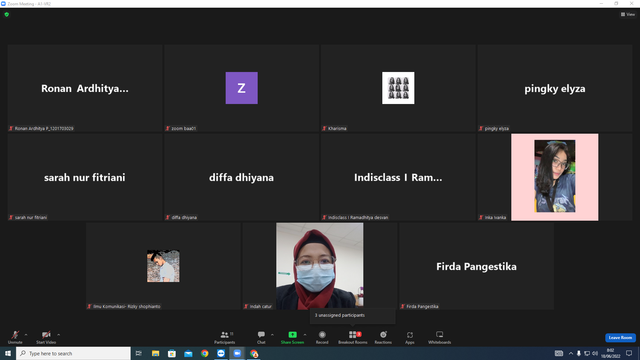
Task: Open Zoom Apps
Action: 410,337
